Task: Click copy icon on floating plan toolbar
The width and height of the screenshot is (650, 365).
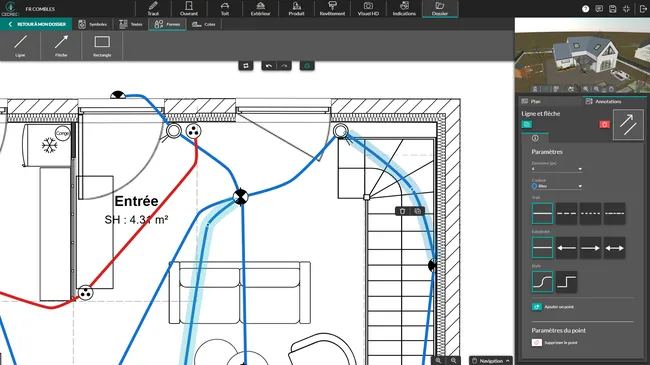Action: coord(417,211)
